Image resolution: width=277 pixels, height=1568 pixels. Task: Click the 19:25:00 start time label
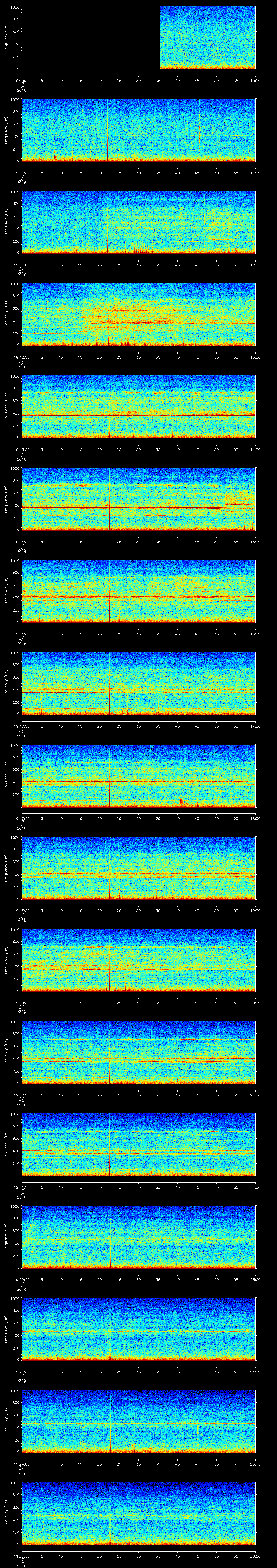(x=21, y=1556)
